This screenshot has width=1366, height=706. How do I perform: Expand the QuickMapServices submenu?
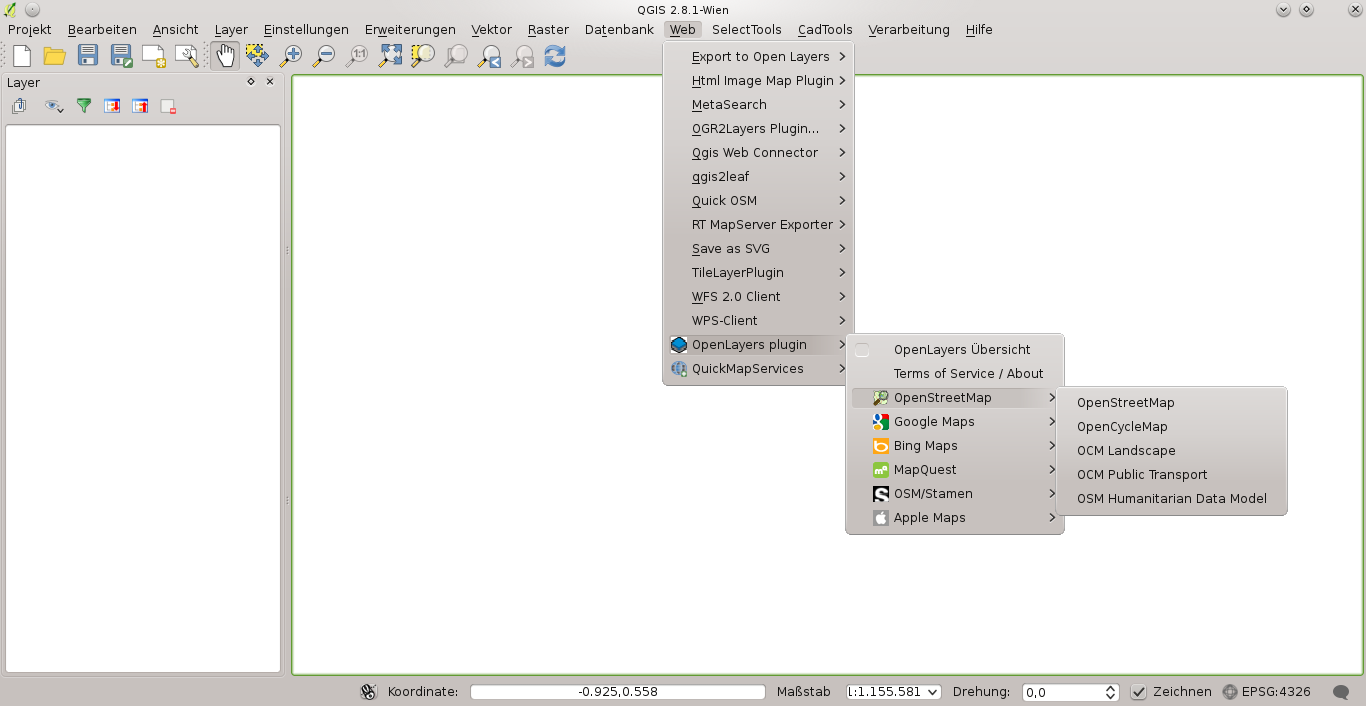(x=757, y=369)
